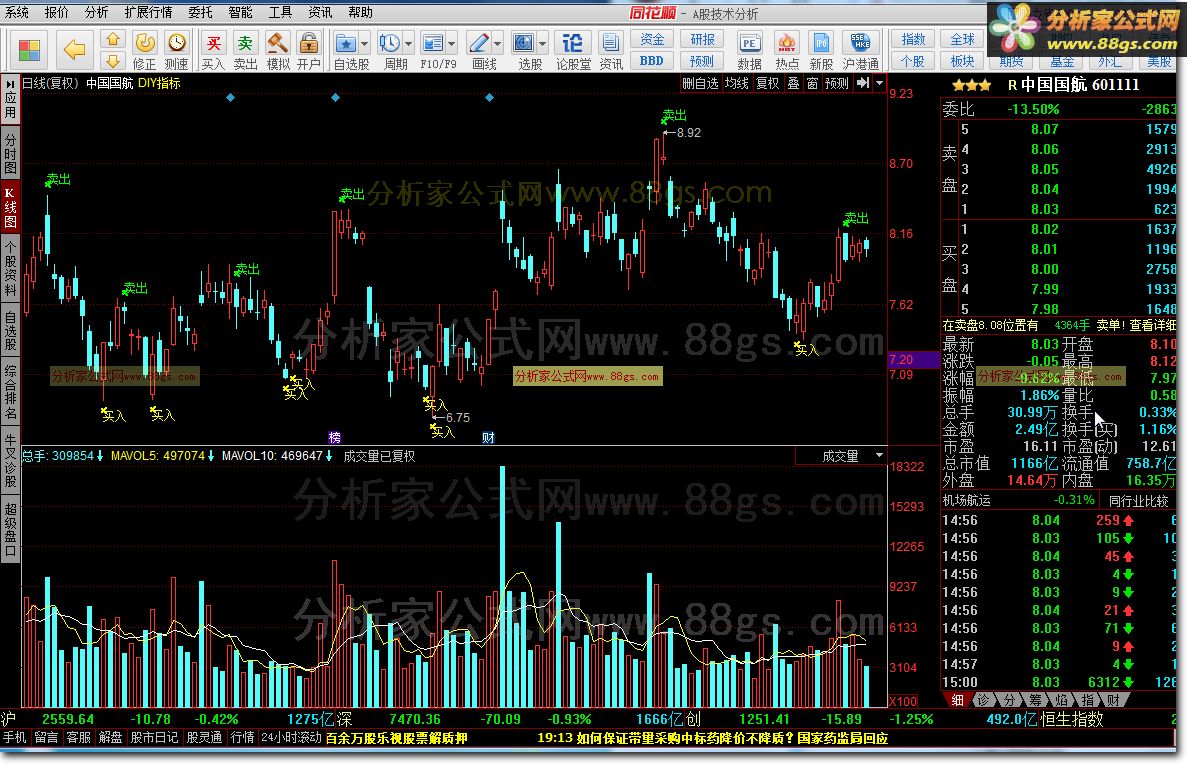Expand the 画线 dropdown arrow
This screenshot has height=765, width=1189.
click(x=497, y=43)
